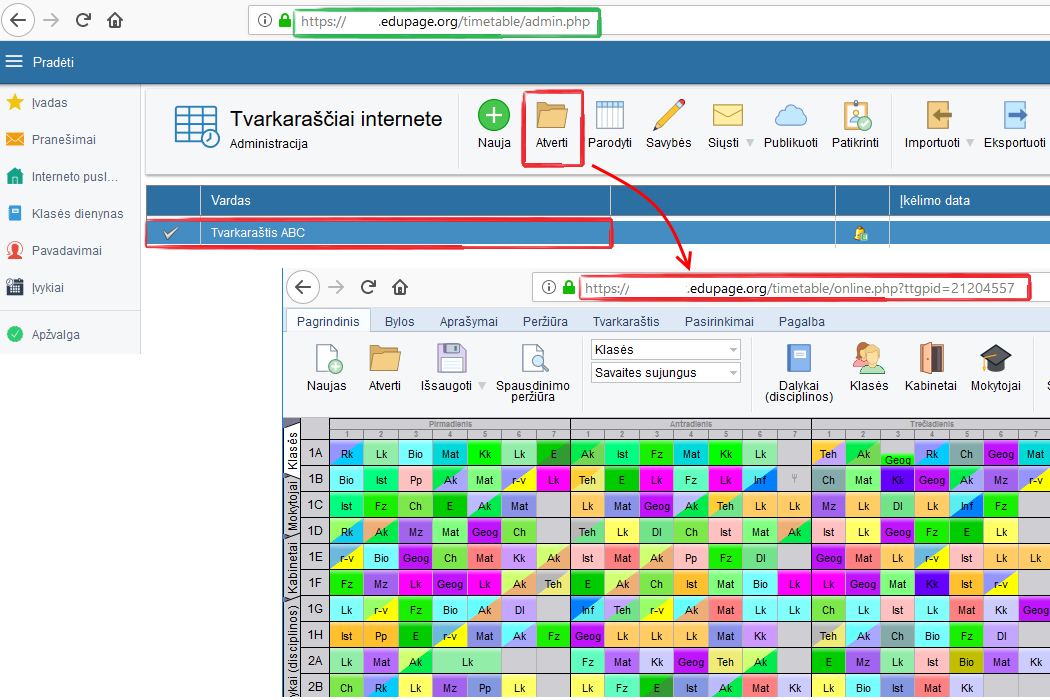Click the Išsaugoti floppy disk icon
1050x700 pixels.
[x=453, y=358]
